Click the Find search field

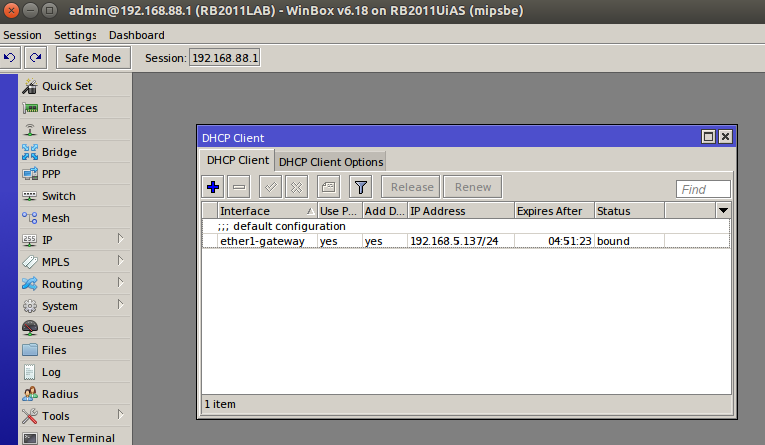point(704,189)
